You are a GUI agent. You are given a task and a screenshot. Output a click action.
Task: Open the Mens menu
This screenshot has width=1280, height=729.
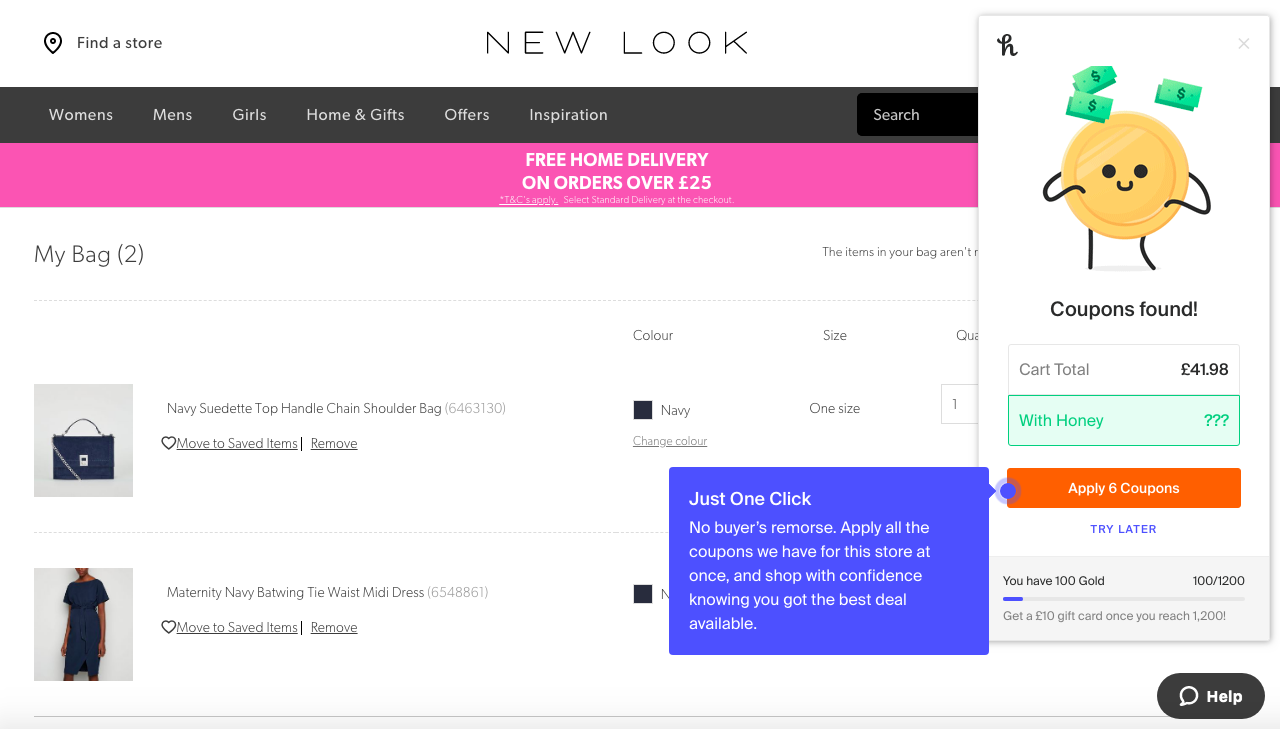172,115
